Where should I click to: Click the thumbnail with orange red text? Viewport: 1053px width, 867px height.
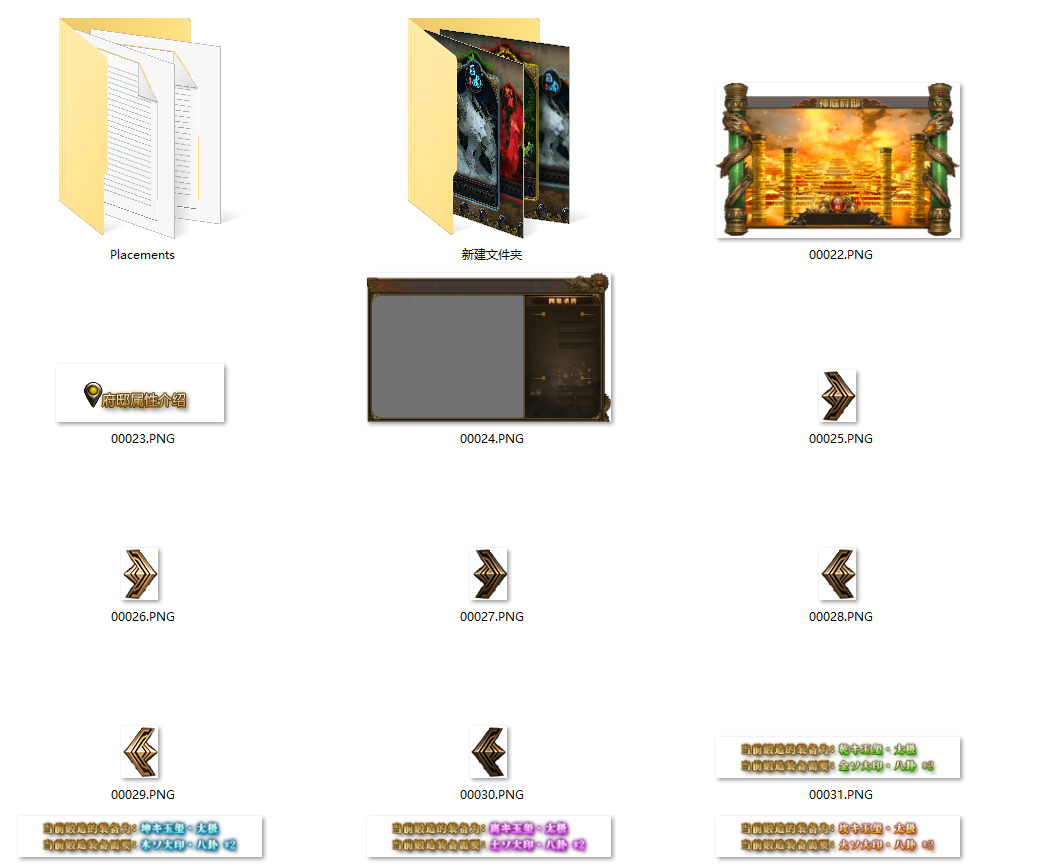tap(839, 837)
